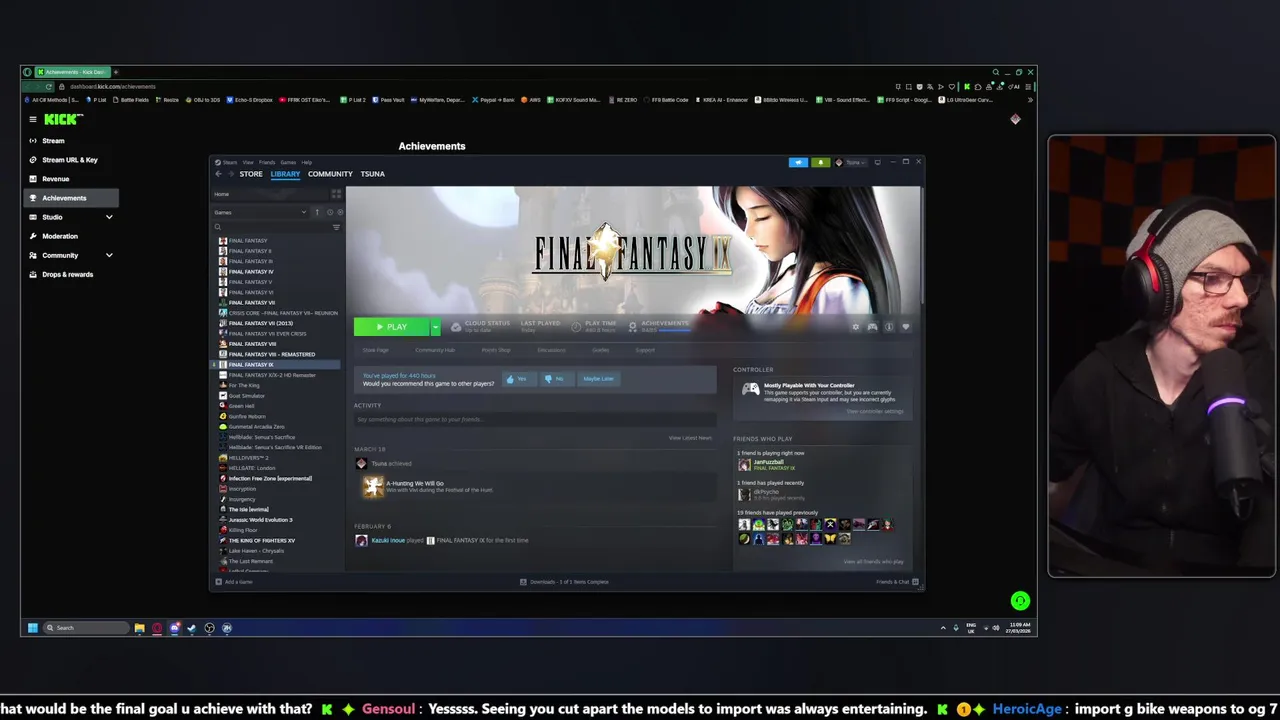
Task: Open Kazuki Inoue profile link
Action: tap(388, 541)
